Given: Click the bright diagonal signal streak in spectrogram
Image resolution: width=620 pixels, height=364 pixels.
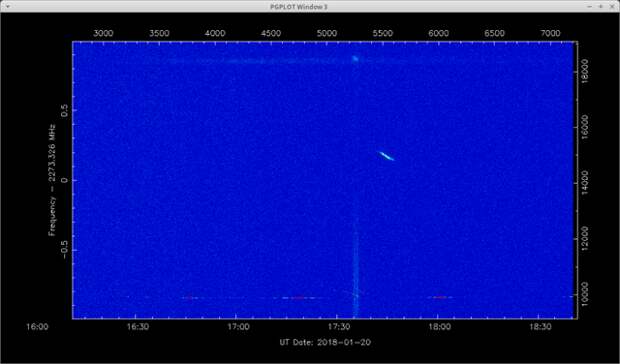Looking at the screenshot, I should coord(386,156).
